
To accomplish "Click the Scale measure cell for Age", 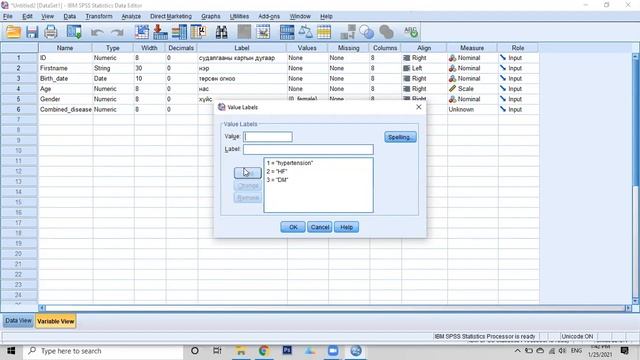I will click(x=472, y=89).
